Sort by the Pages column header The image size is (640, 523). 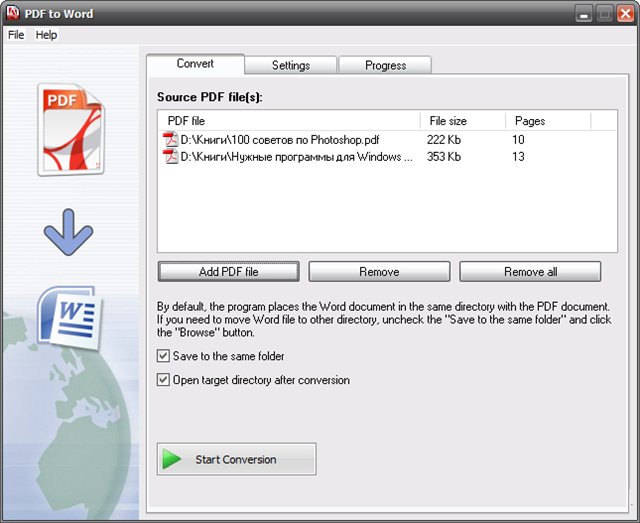[548, 121]
